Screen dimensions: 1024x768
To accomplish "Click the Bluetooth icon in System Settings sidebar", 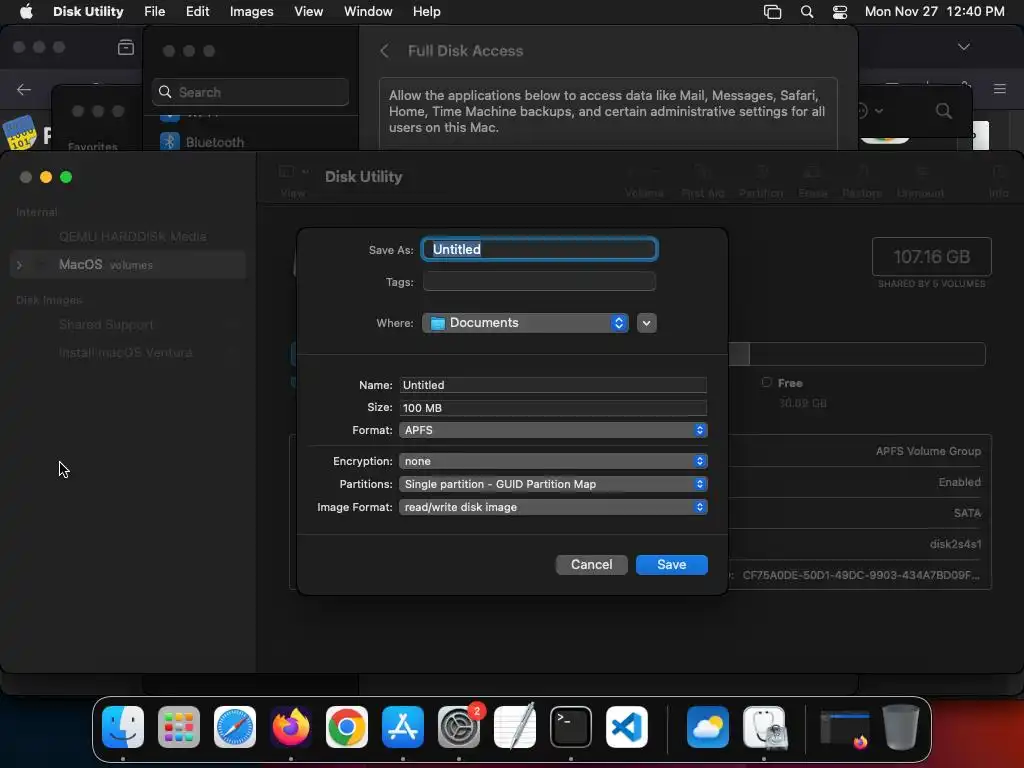I will click(x=170, y=142).
